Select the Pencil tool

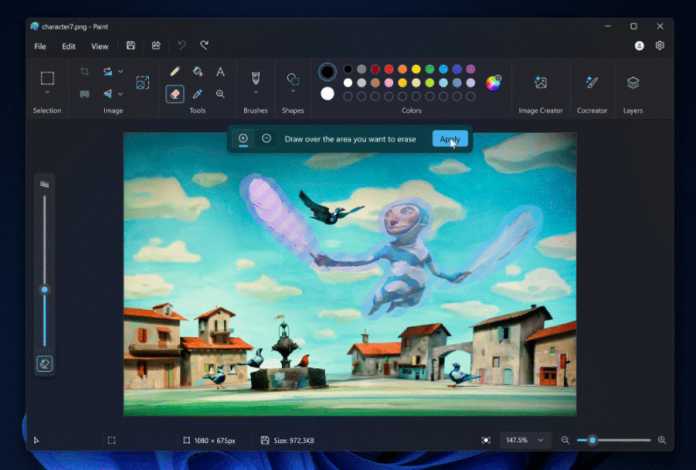point(175,72)
